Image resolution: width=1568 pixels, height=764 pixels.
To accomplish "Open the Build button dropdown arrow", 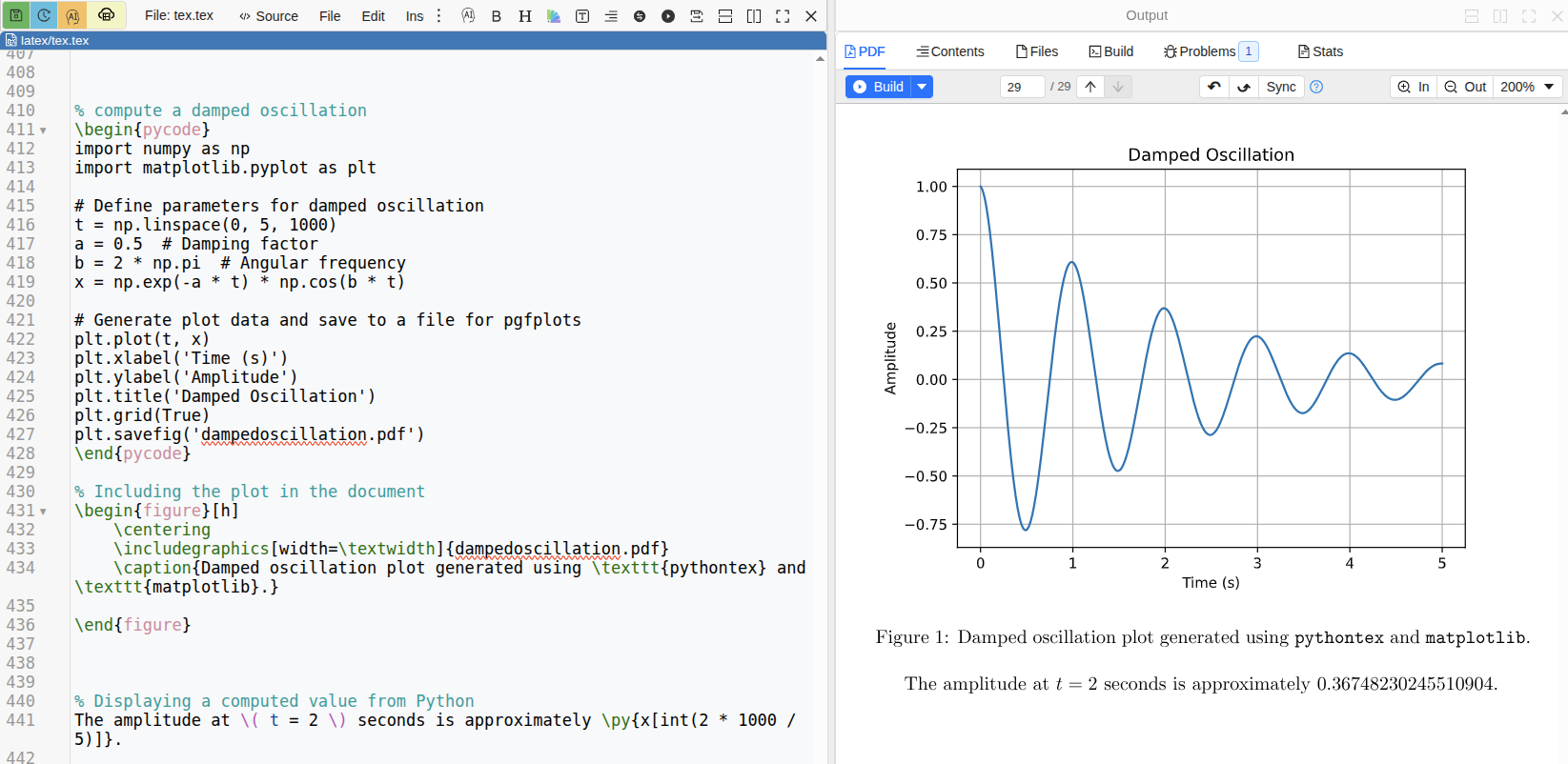I will 922,87.
